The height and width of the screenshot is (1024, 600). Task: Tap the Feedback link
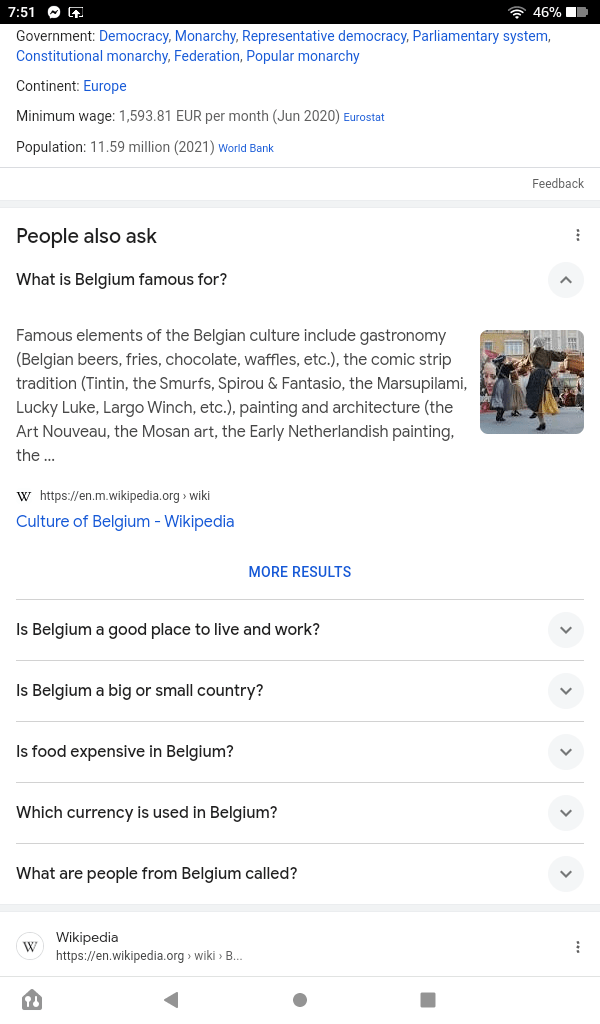558,184
